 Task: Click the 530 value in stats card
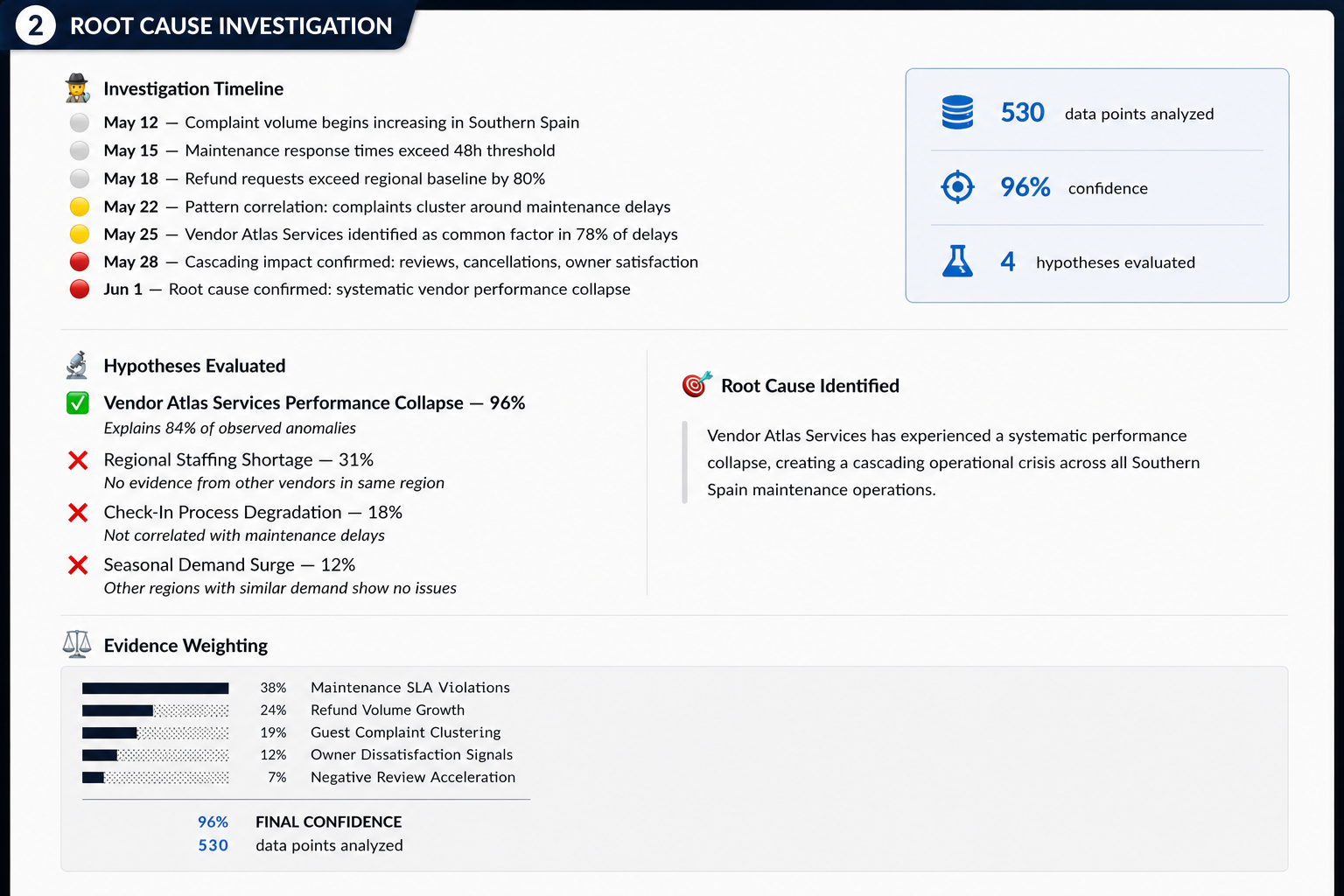click(1023, 113)
